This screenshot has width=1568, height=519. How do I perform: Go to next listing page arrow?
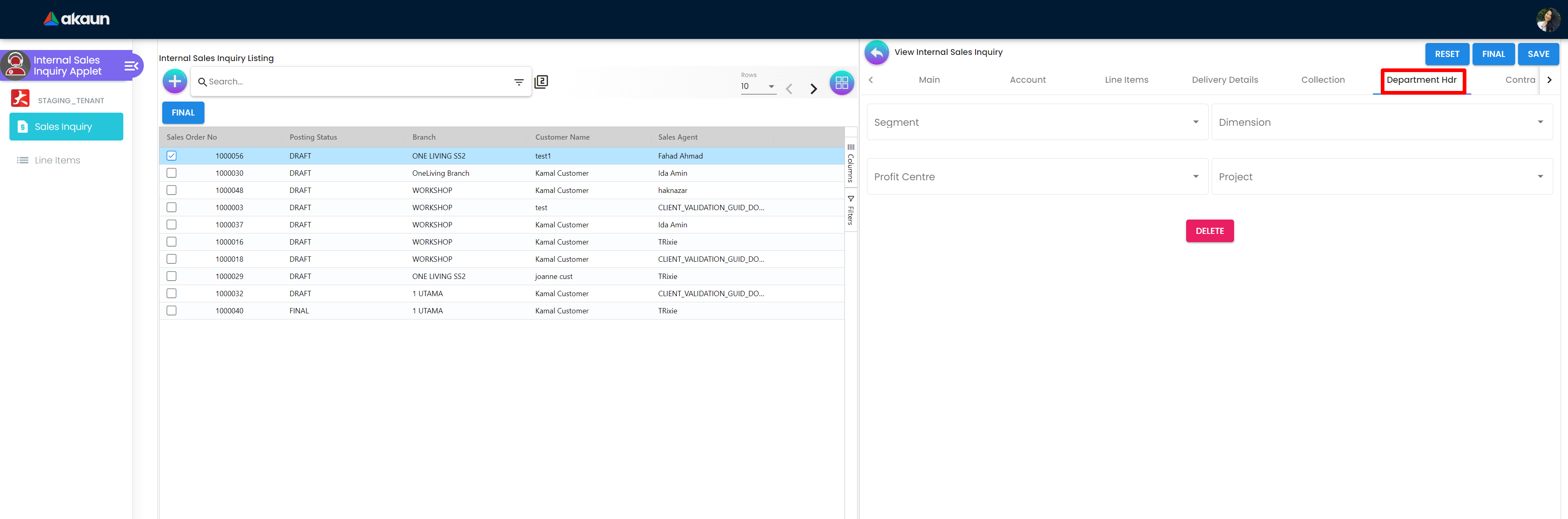pos(813,89)
